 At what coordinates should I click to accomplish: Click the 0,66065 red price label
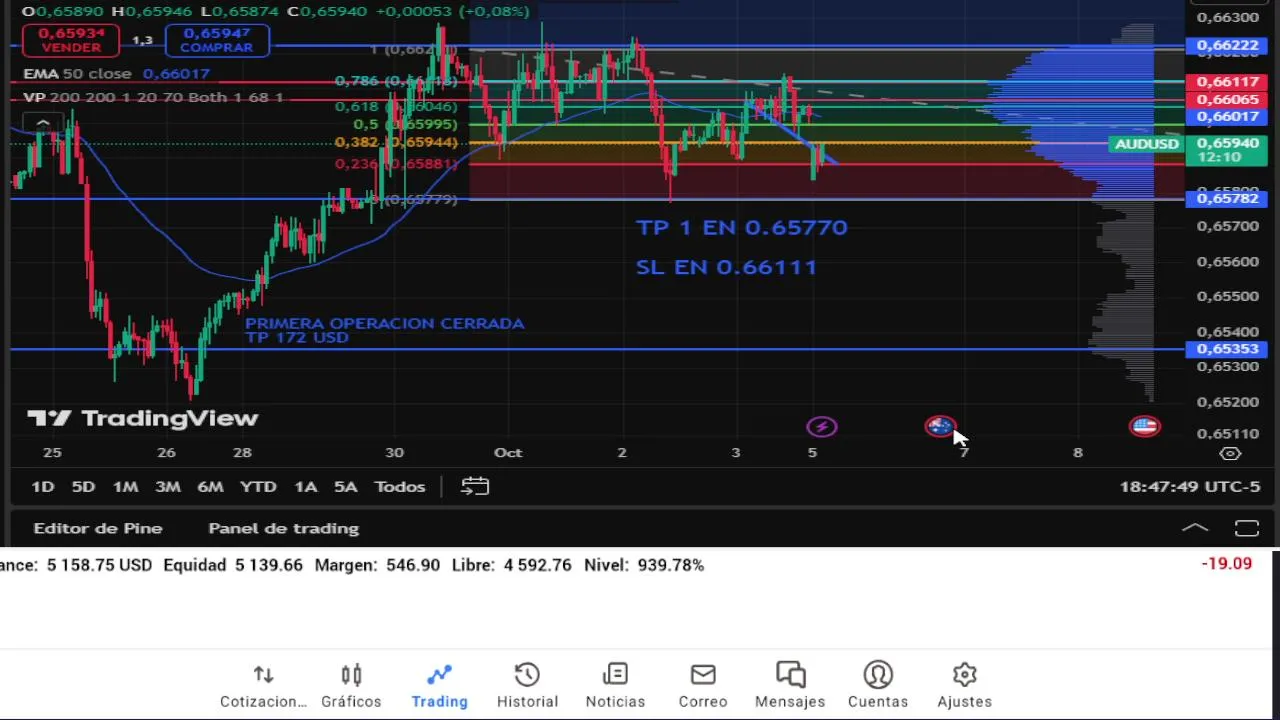click(1227, 100)
